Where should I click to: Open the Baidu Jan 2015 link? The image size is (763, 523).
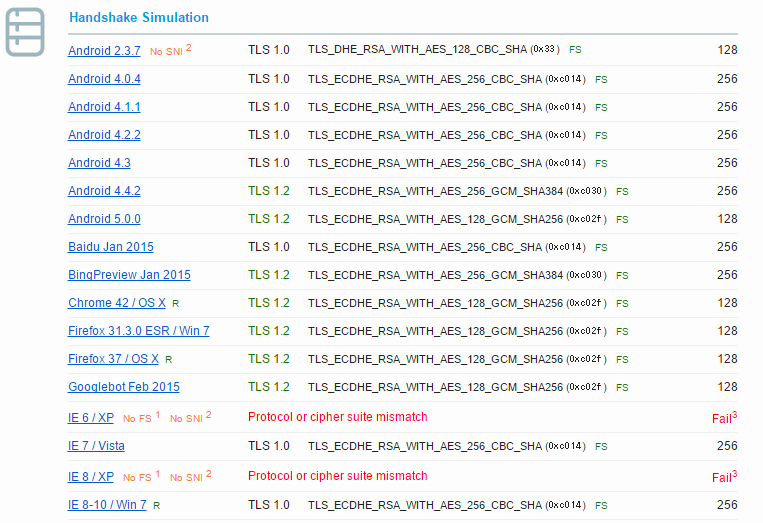click(x=110, y=247)
